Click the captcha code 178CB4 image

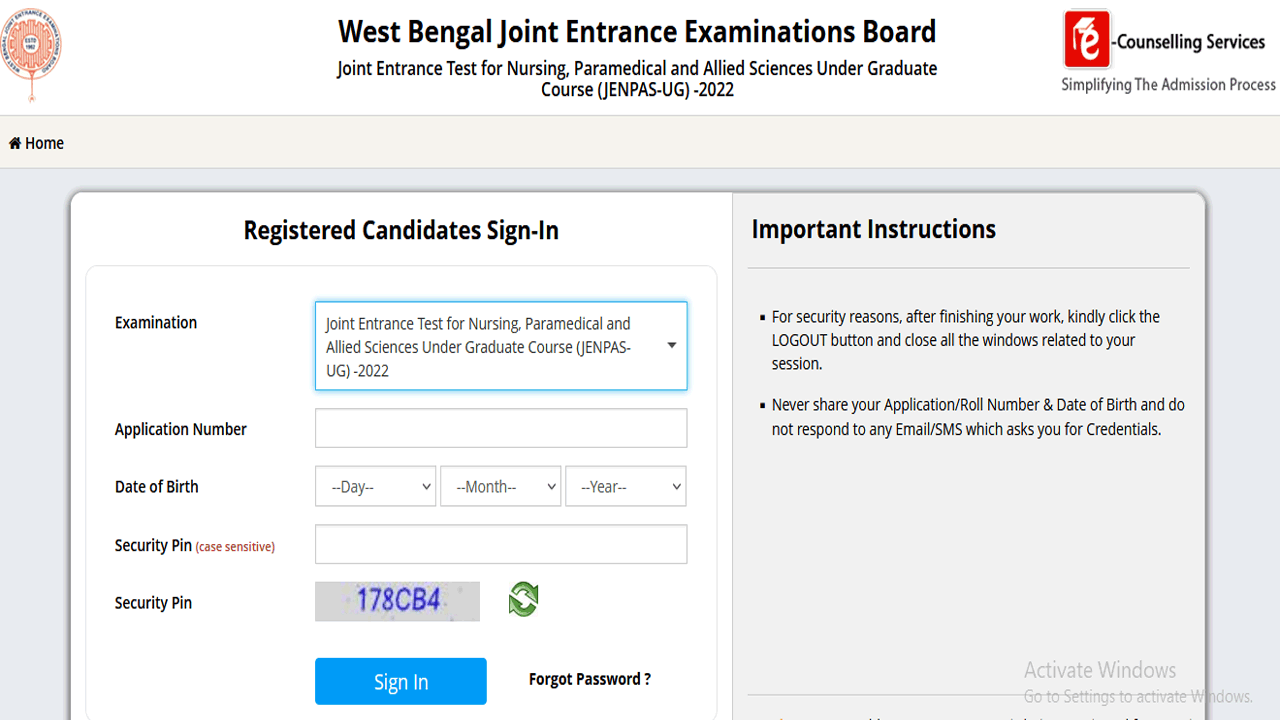pos(397,601)
